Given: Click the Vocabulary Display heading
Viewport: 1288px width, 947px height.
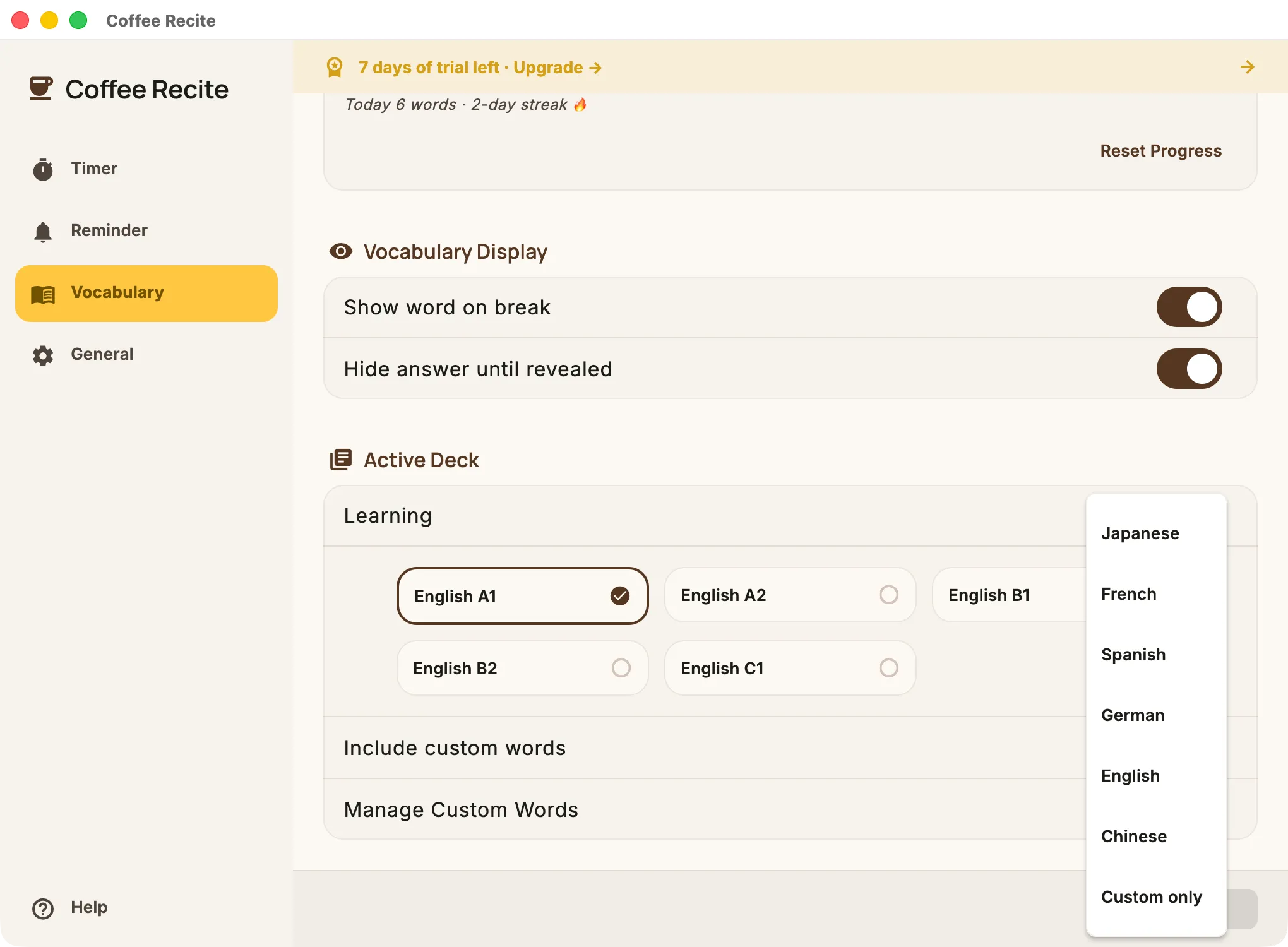Looking at the screenshot, I should pyautogui.click(x=455, y=252).
